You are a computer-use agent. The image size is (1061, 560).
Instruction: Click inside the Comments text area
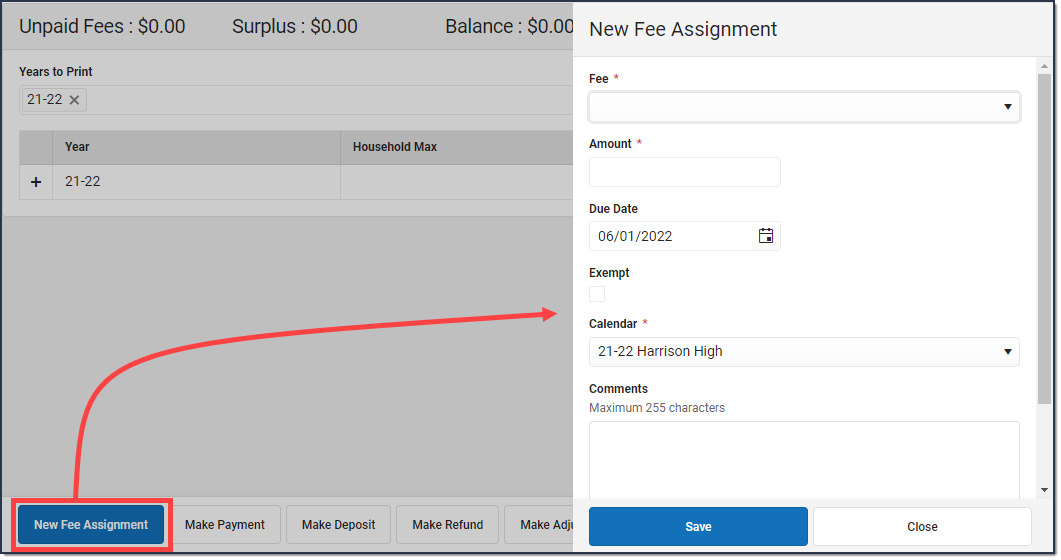click(804, 460)
